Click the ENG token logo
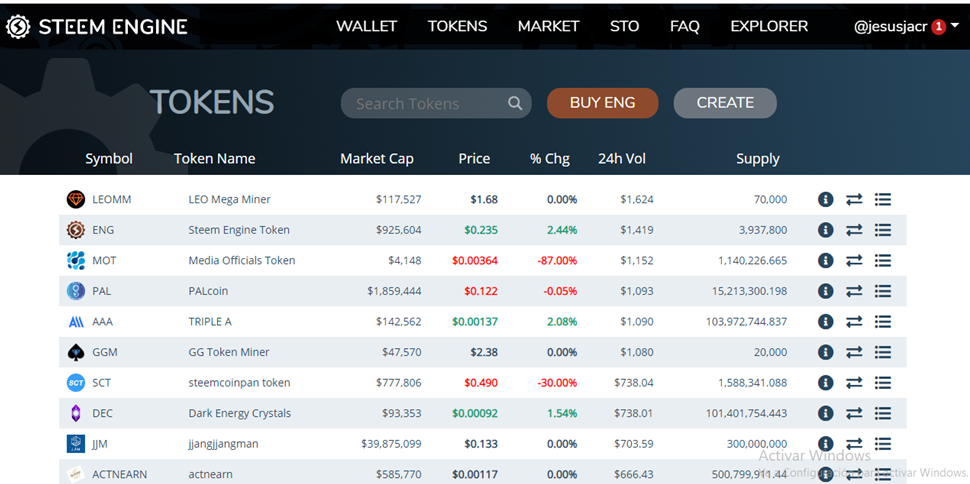The width and height of the screenshot is (970, 484). tap(75, 230)
